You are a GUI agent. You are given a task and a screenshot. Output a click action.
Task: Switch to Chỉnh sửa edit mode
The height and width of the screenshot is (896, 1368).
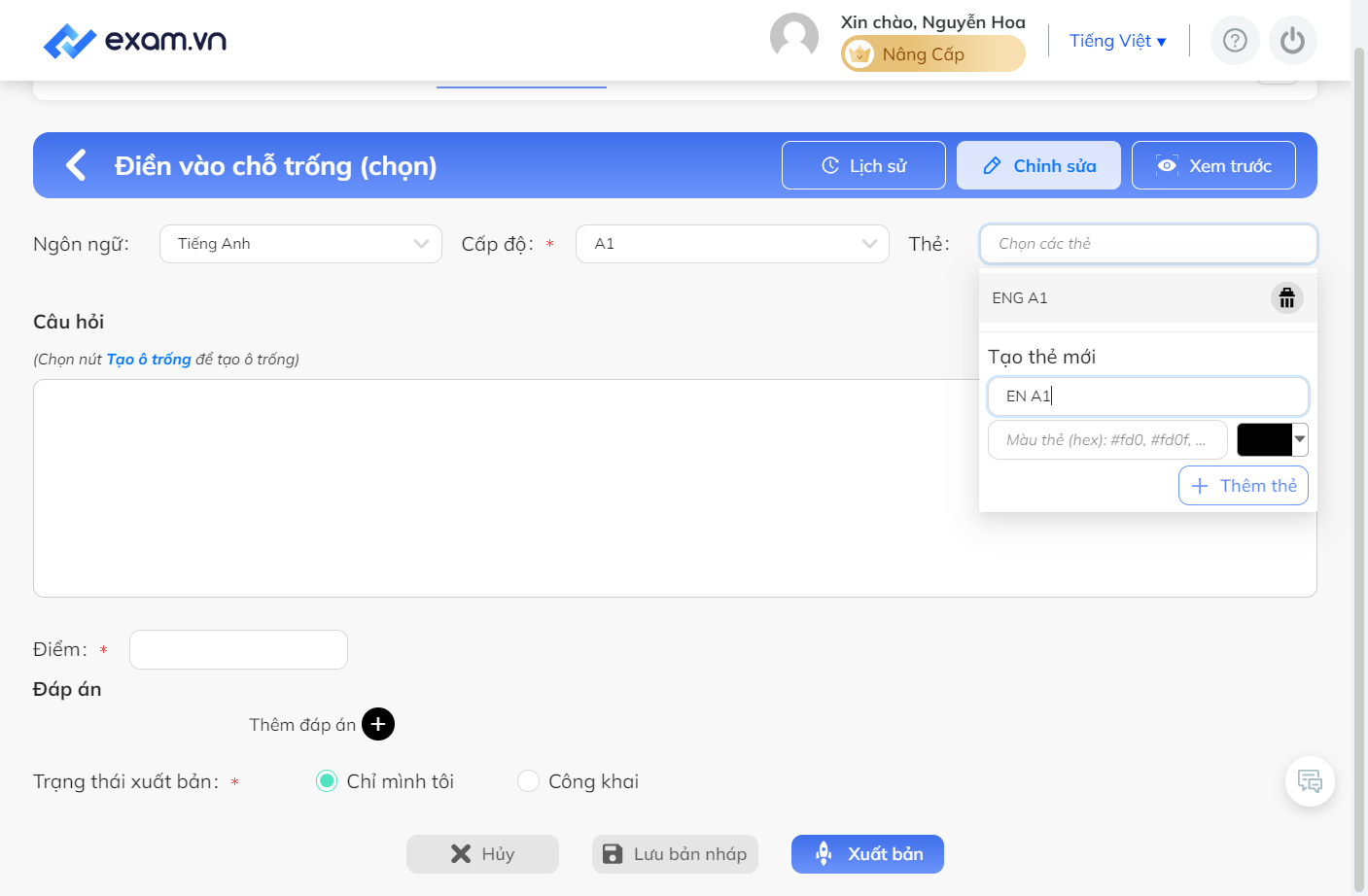click(x=1038, y=165)
